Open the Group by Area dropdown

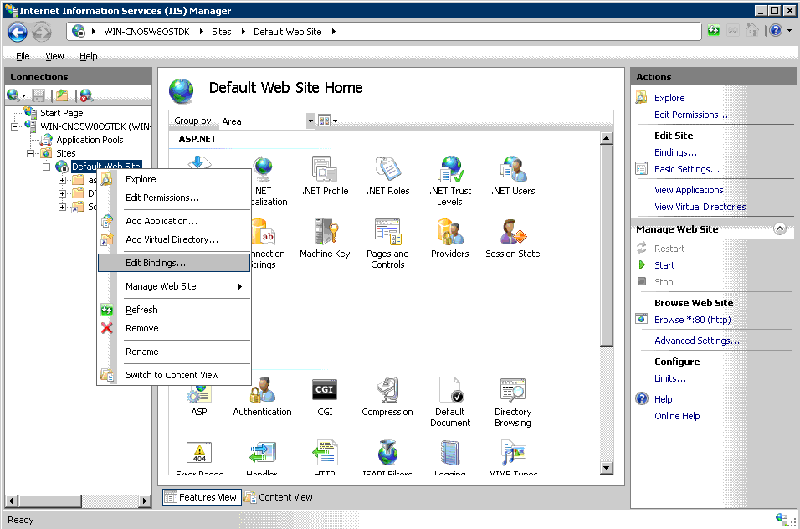point(310,121)
